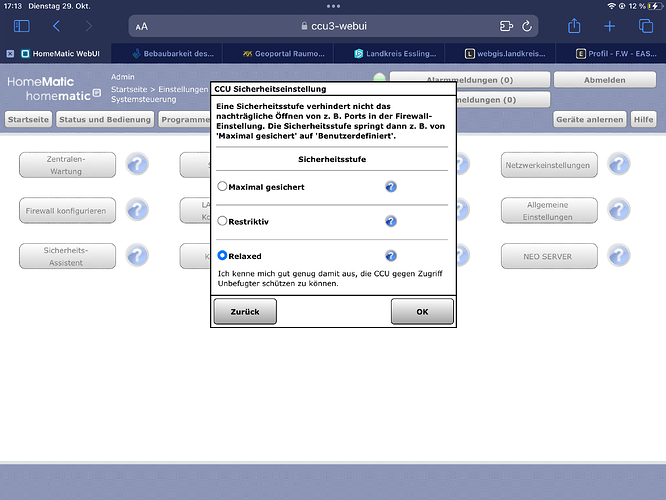Image resolution: width=666 pixels, height=500 pixels.
Task: Click help icon next to Maximal gesichert
Action: (x=391, y=186)
